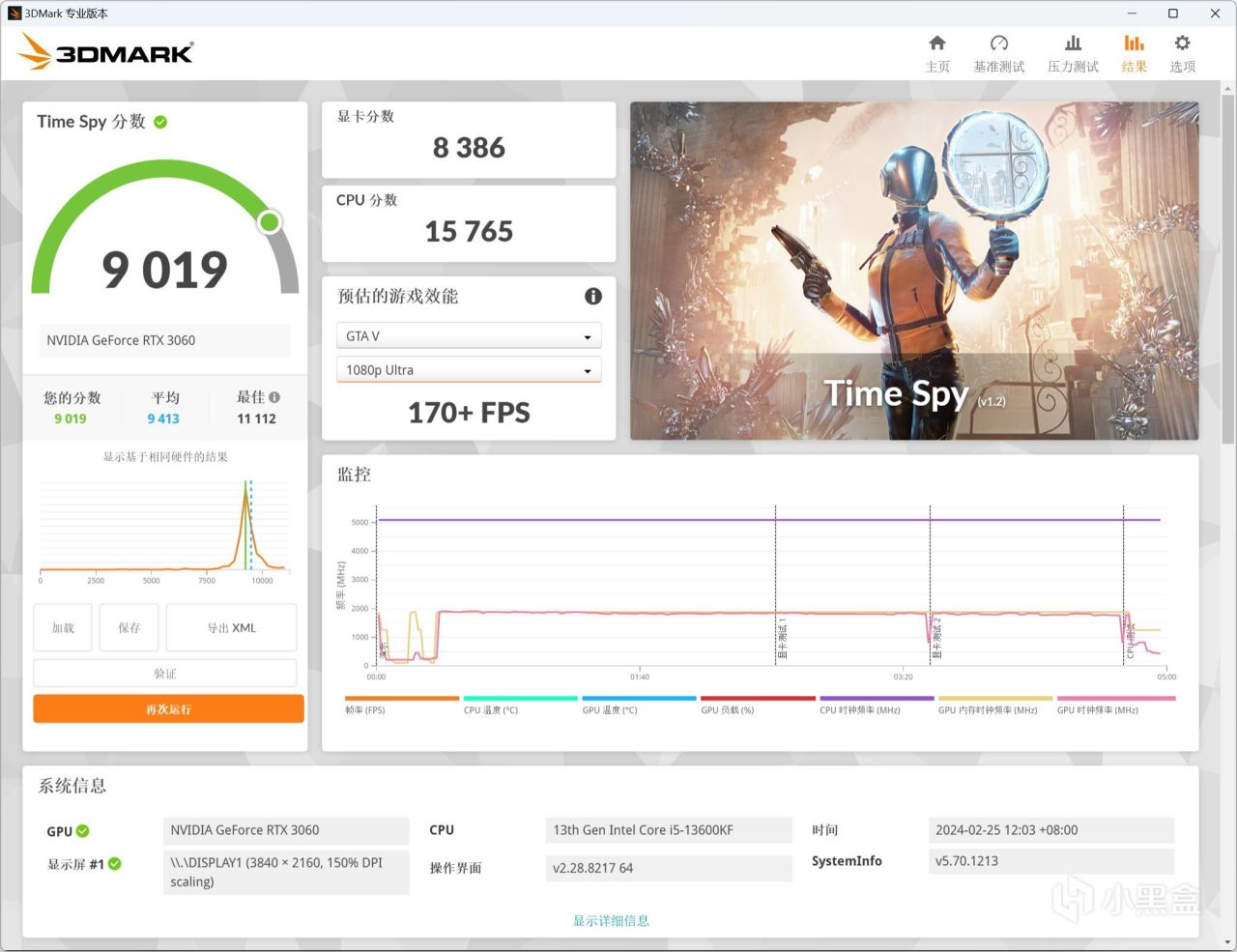Switch to the Benchmarks (基准测试) tab
The width and height of the screenshot is (1237, 952).
pos(998,53)
